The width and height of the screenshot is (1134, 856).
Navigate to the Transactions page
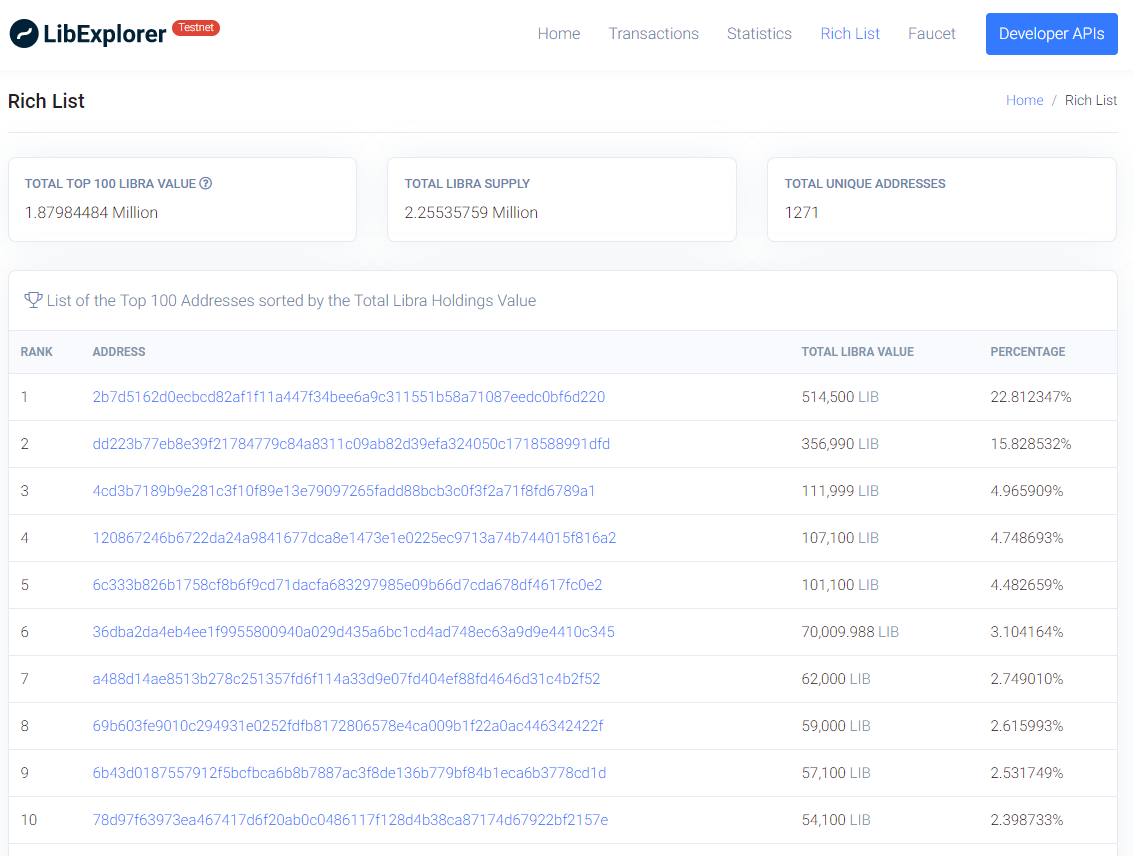click(654, 33)
